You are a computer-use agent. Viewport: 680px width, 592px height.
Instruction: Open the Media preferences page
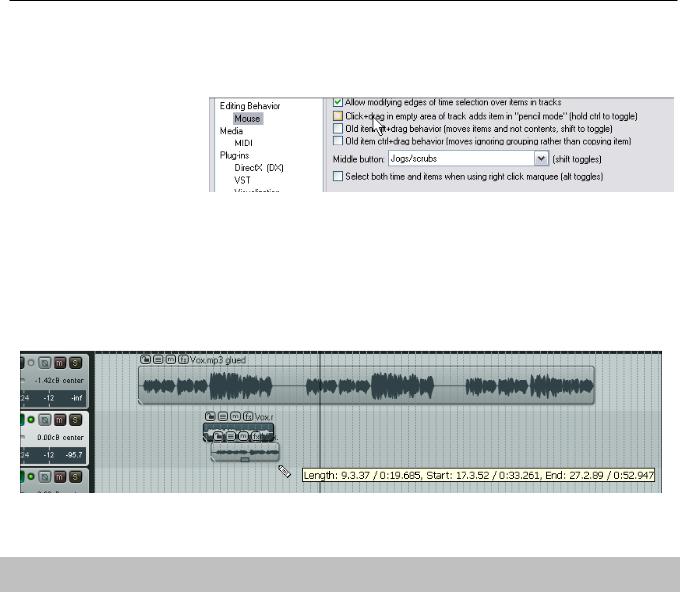[x=231, y=131]
